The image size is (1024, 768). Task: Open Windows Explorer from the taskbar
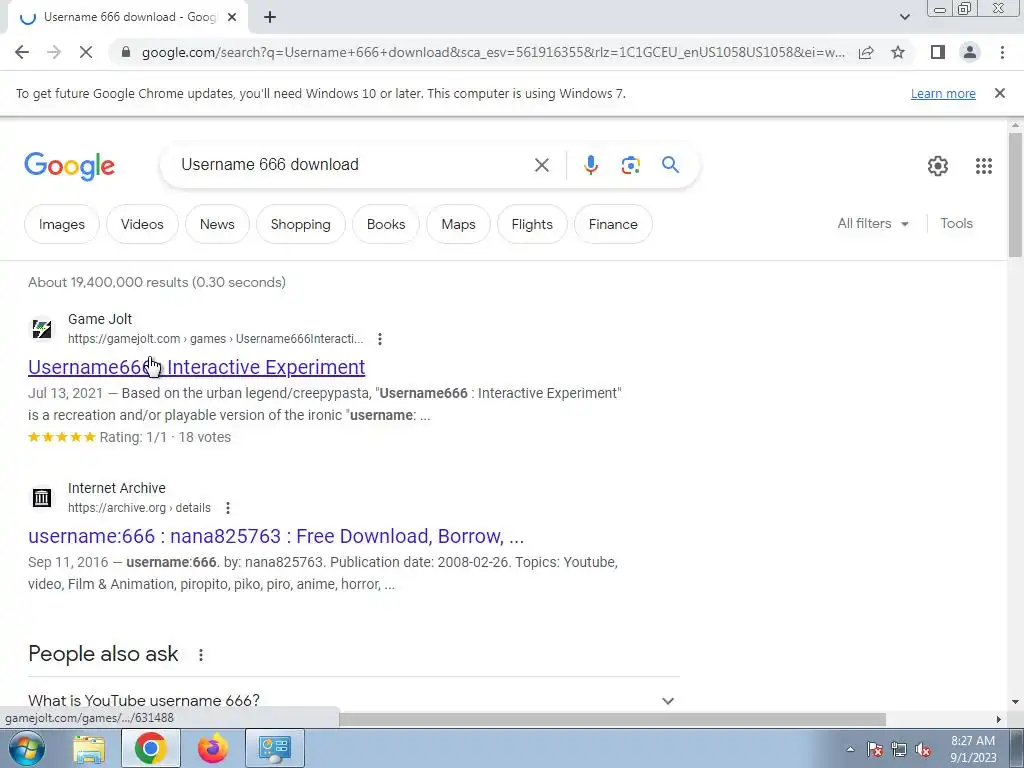[89, 748]
